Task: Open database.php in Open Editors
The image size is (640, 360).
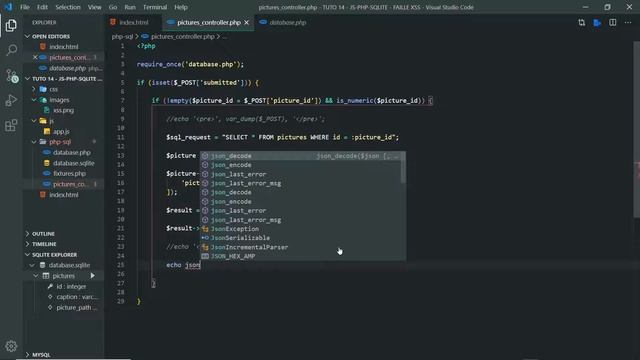Action: pos(67,68)
